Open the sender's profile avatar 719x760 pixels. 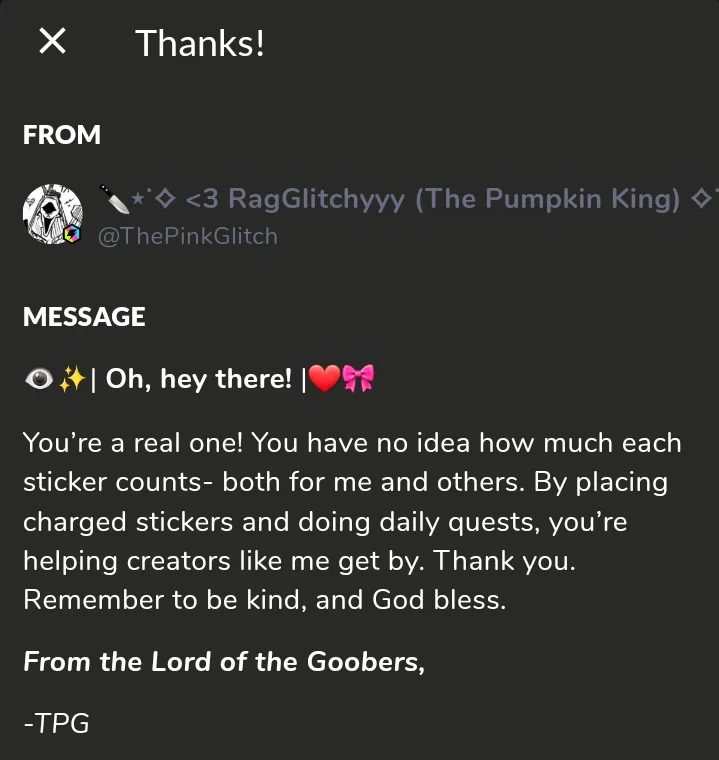52,214
